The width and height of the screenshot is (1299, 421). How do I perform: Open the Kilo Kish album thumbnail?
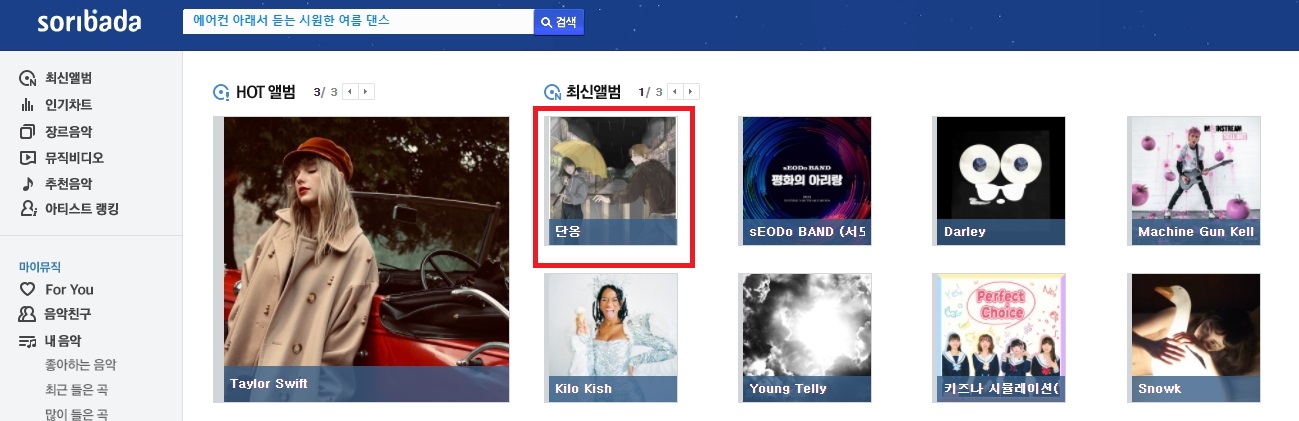pos(613,338)
